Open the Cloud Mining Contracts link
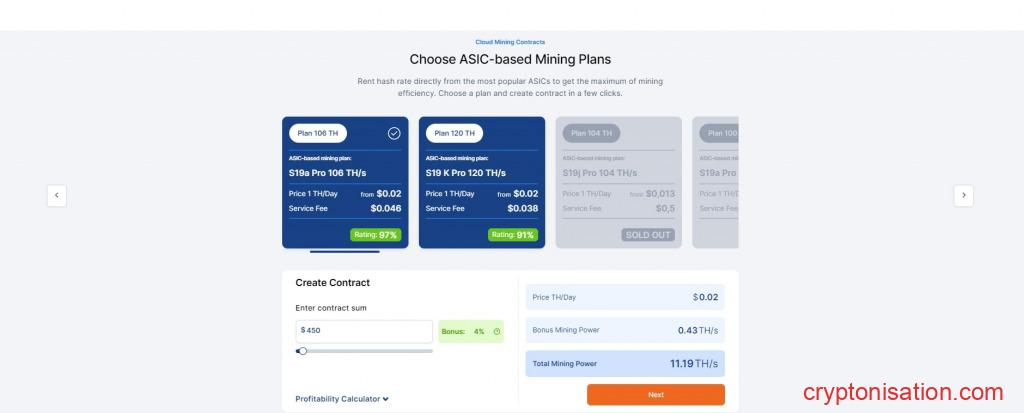Image resolution: width=1024 pixels, height=413 pixels. pos(510,42)
